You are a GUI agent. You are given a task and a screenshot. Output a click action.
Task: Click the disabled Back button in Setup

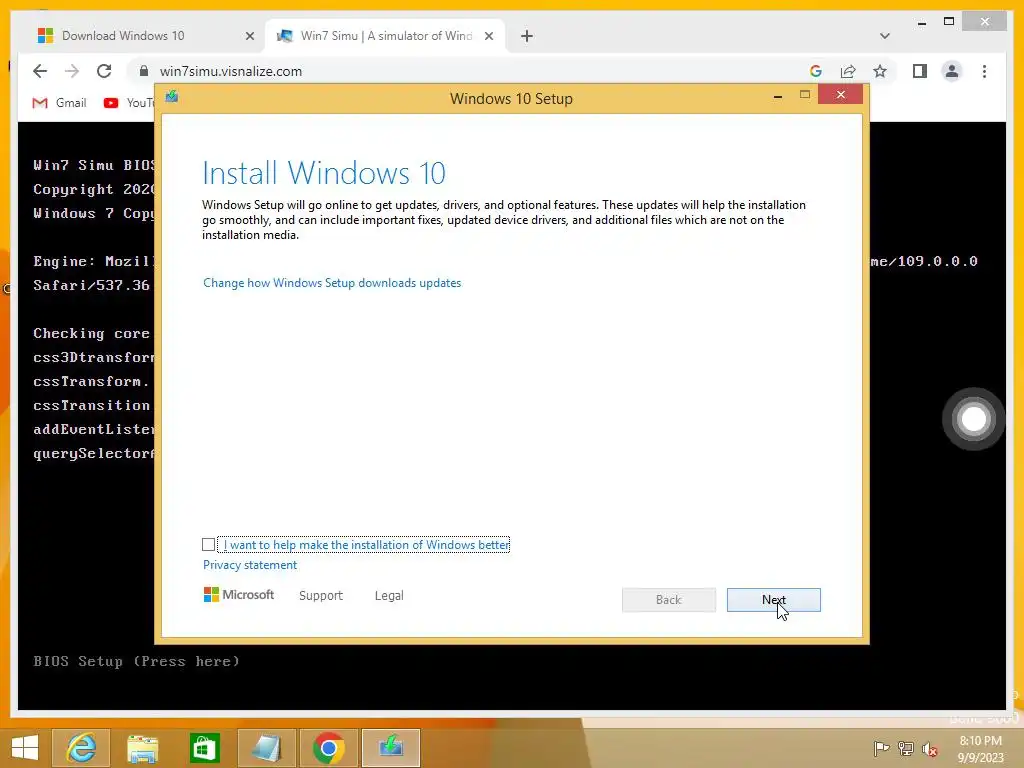coord(669,600)
